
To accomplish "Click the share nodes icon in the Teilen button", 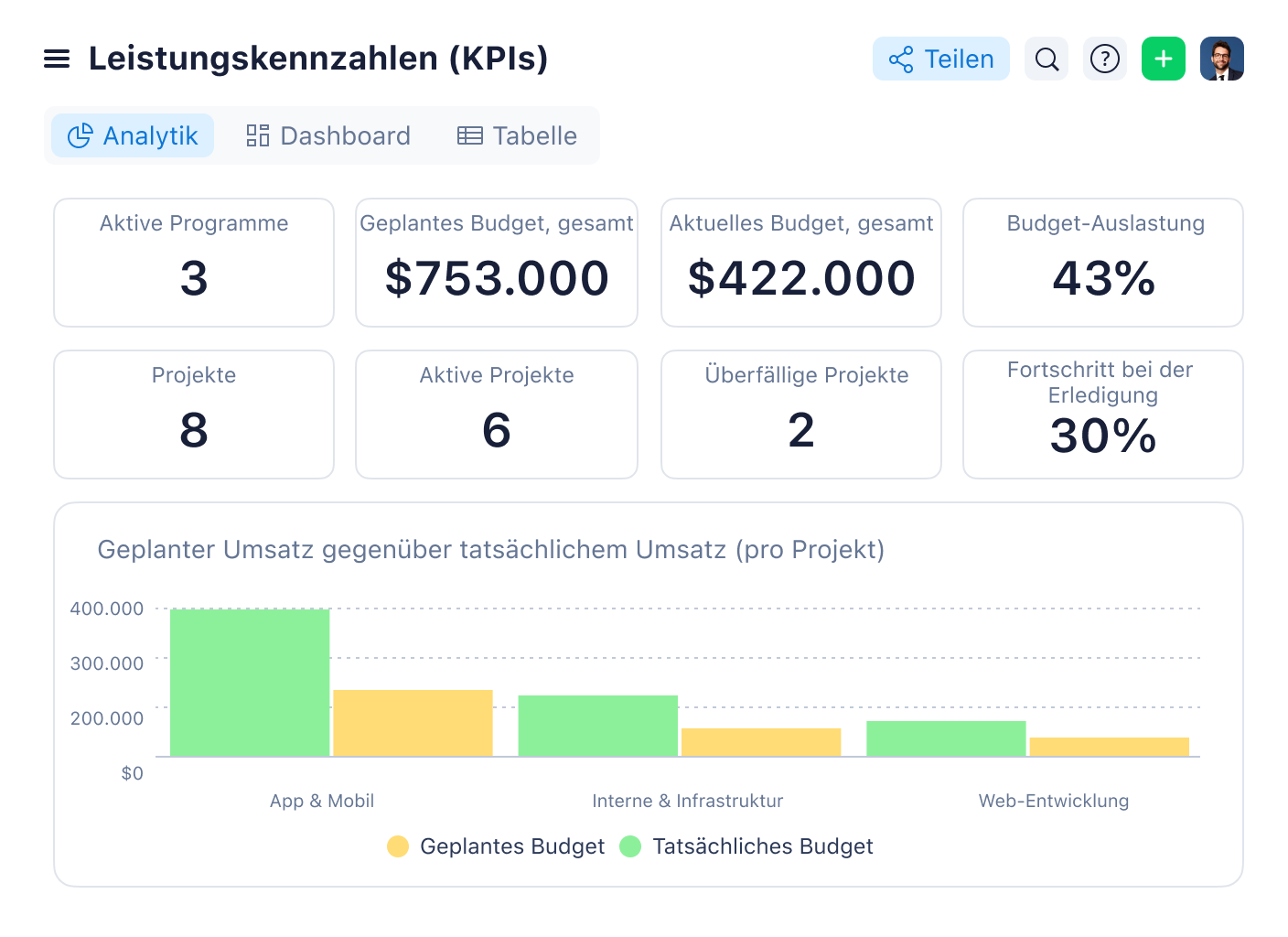I will tap(900, 59).
